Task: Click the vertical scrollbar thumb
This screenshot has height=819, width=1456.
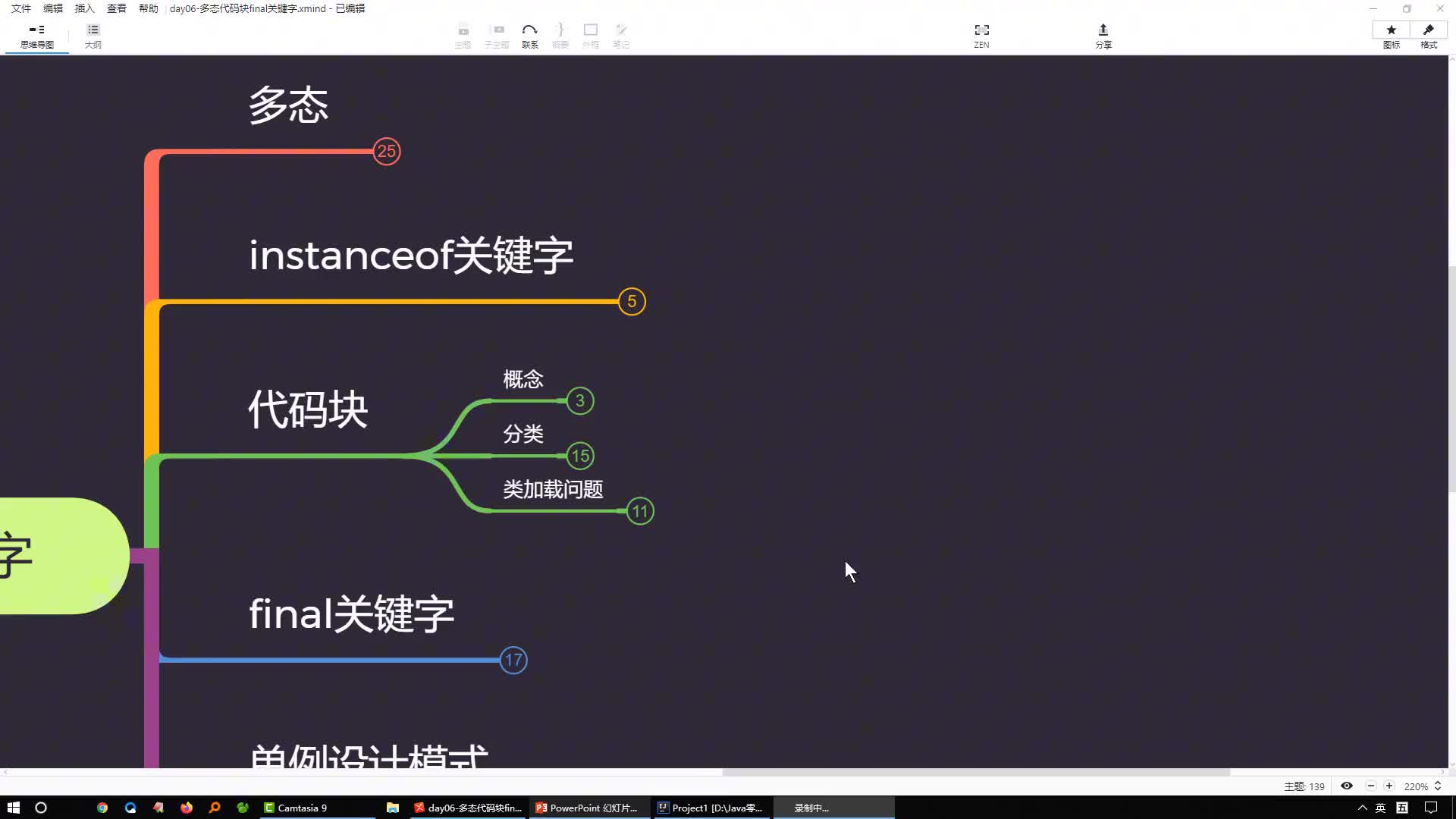Action: tap(1451, 379)
